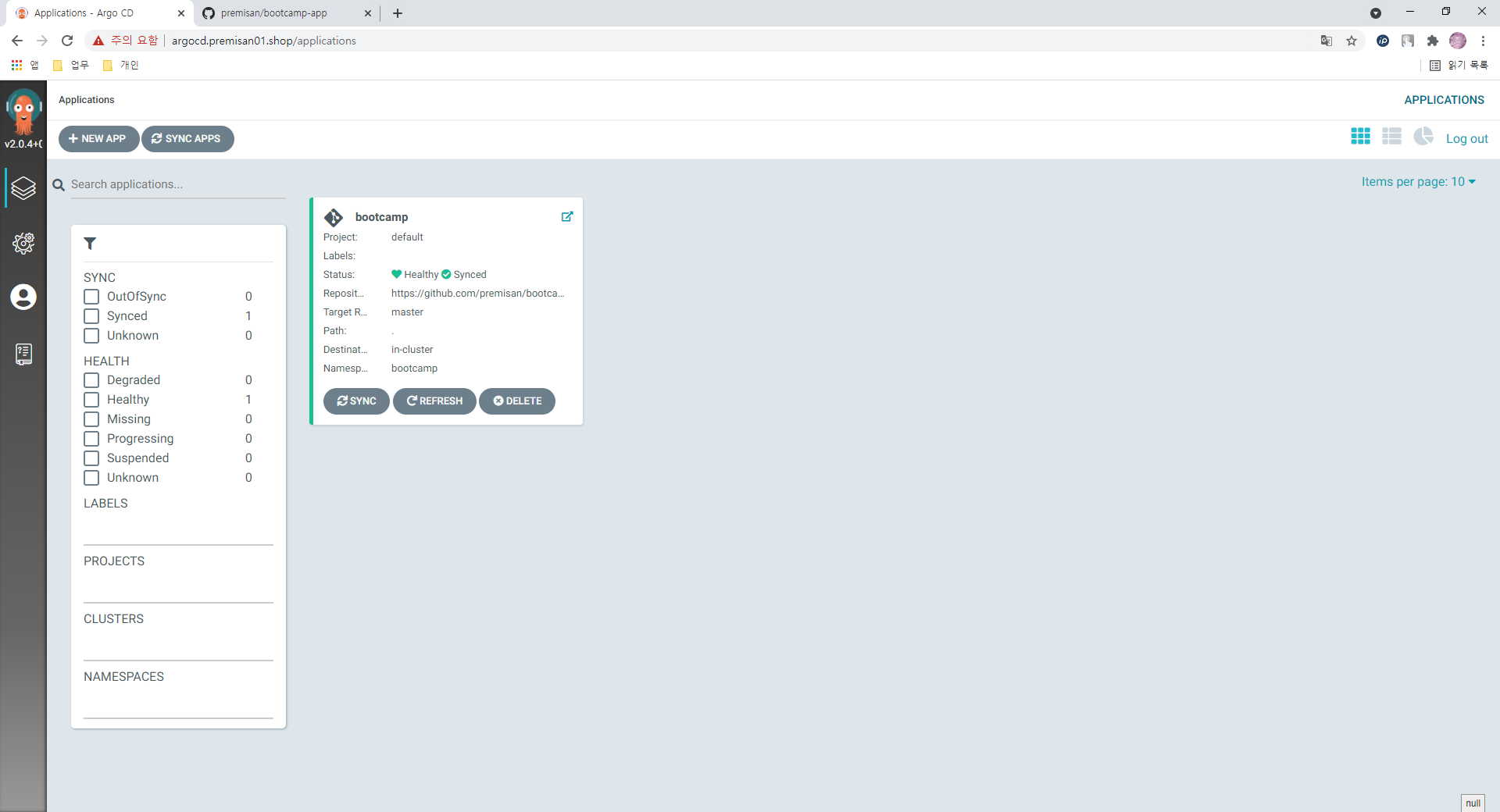Click the Synced status text
Image resolution: width=1500 pixels, height=812 pixels.
[470, 275]
